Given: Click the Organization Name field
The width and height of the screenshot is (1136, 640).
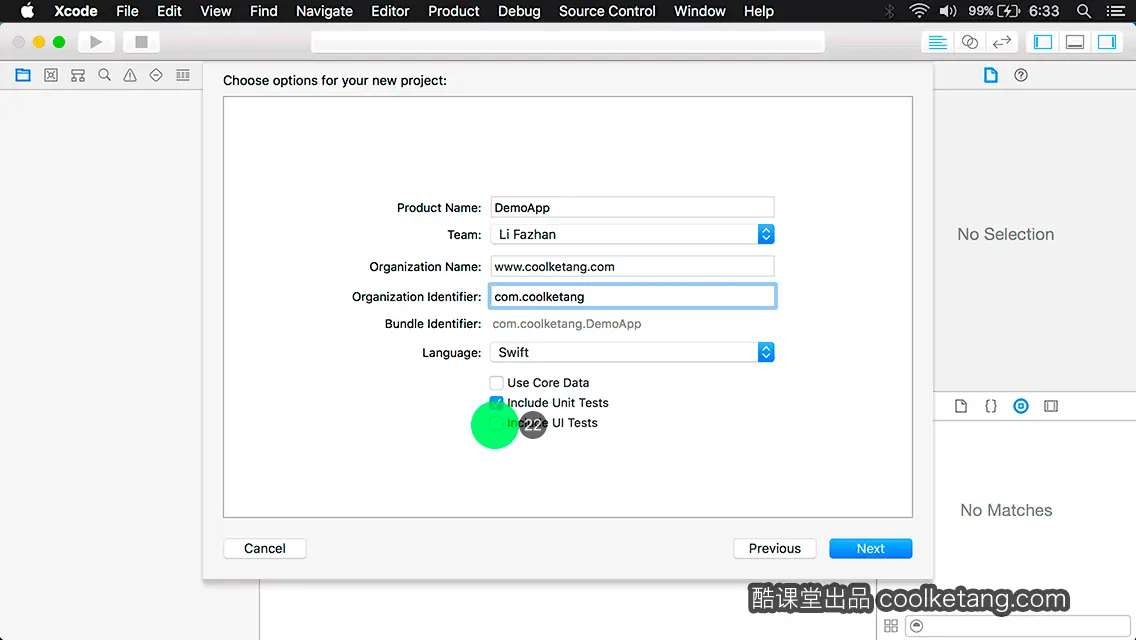Looking at the screenshot, I should (x=632, y=267).
